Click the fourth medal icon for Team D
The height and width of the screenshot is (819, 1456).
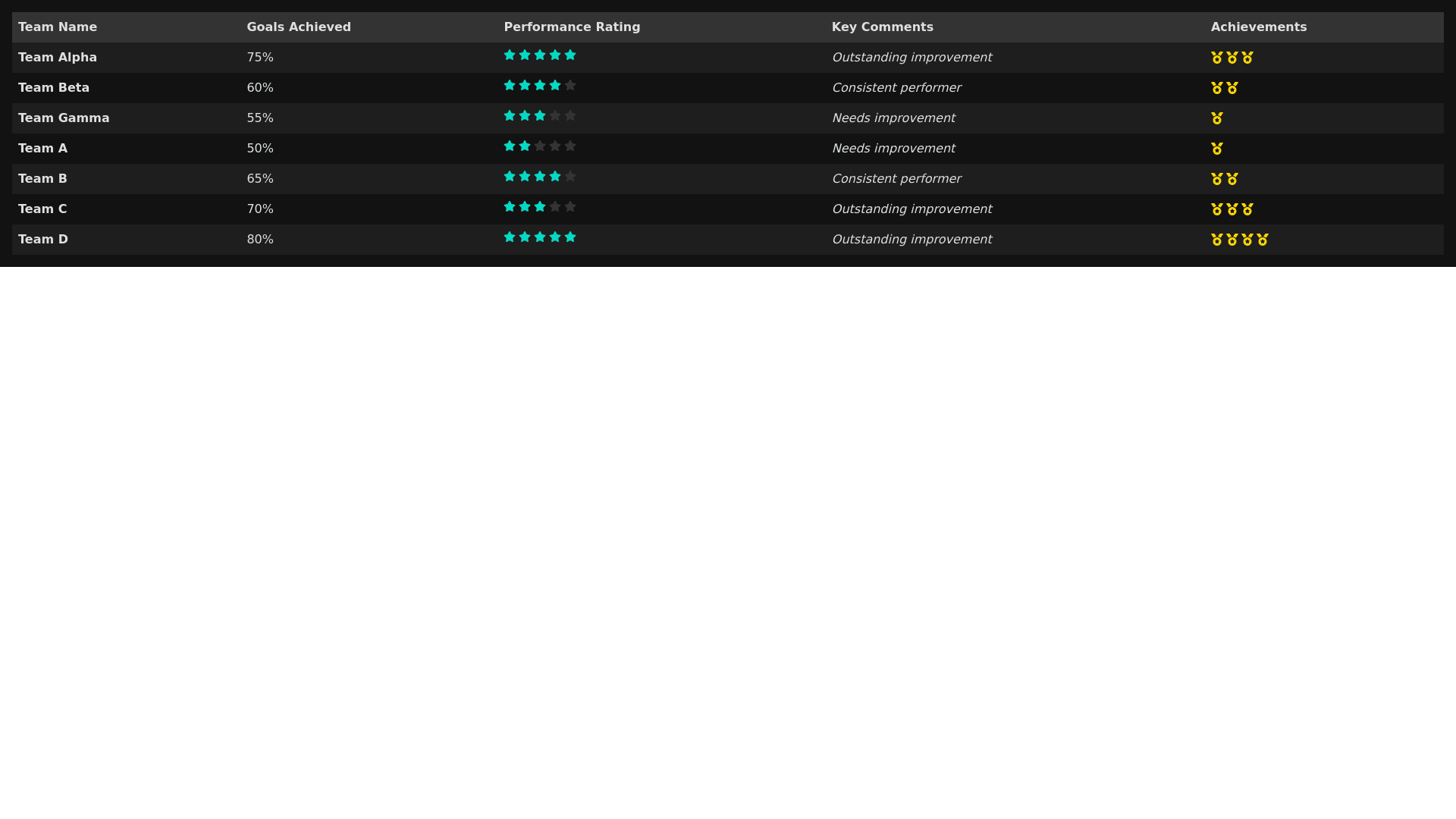[x=1263, y=240]
